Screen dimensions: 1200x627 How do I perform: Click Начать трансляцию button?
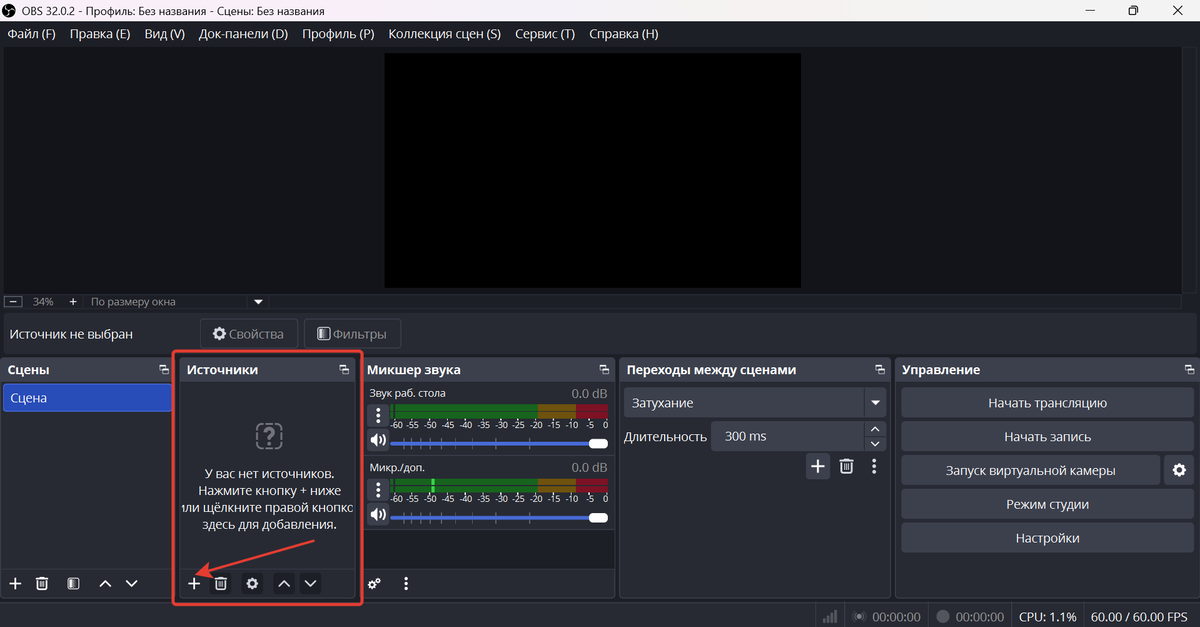tap(1047, 403)
